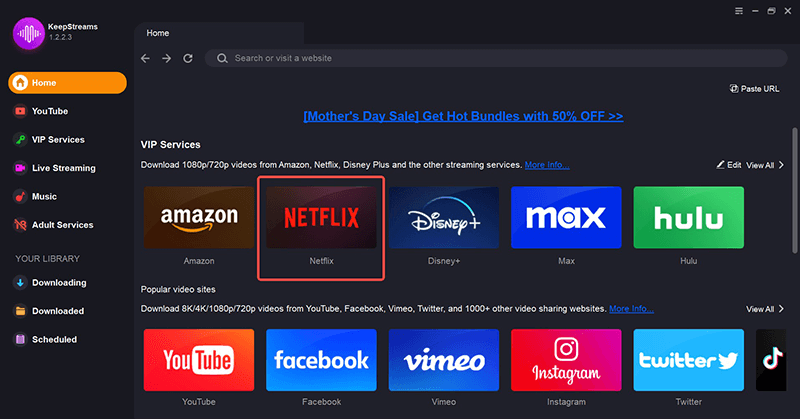Viewport: 800px width, 419px height.
Task: Click the browser back arrow icon
Action: [x=145, y=59]
